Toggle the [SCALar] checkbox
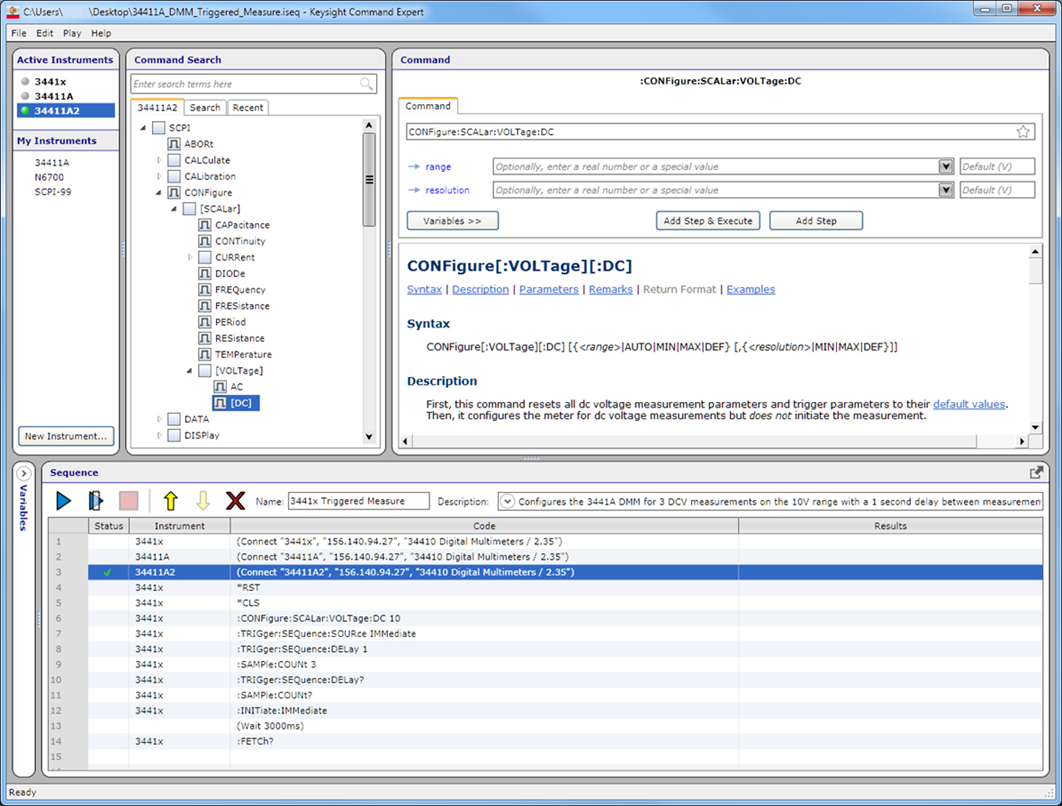The width and height of the screenshot is (1062, 806). pos(190,209)
